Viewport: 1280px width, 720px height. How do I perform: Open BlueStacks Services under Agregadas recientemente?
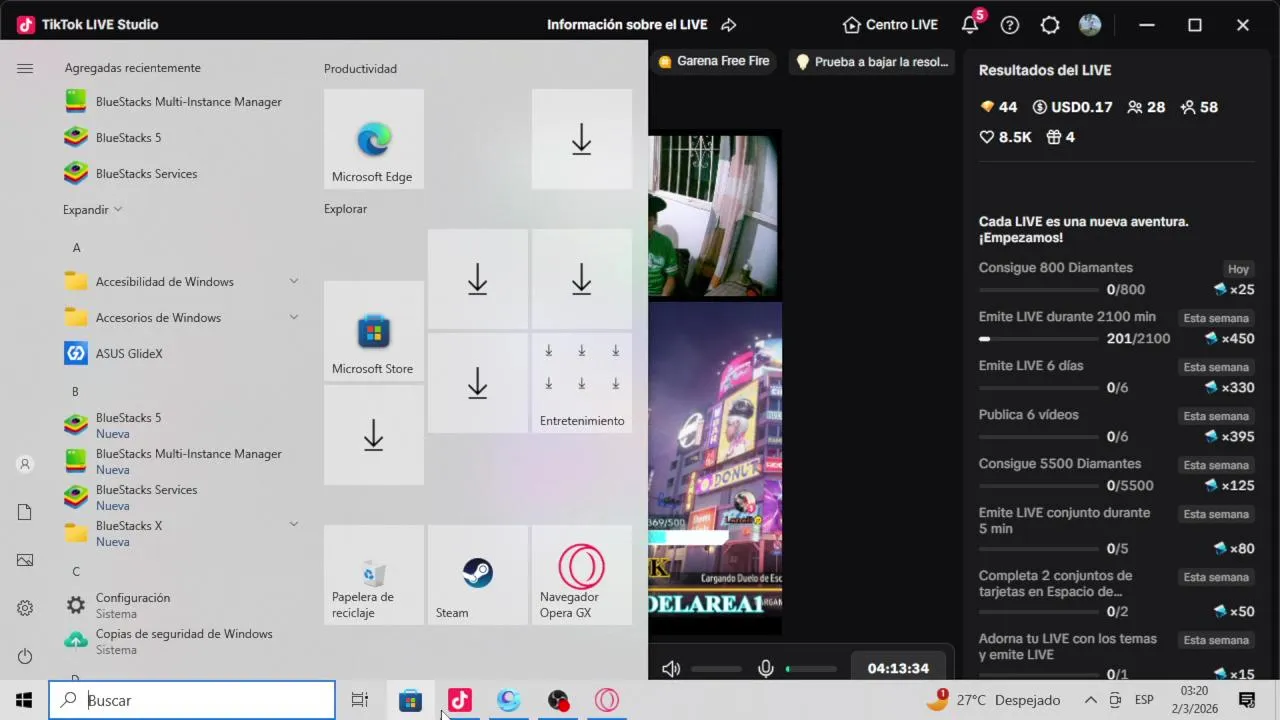click(x=180, y=174)
